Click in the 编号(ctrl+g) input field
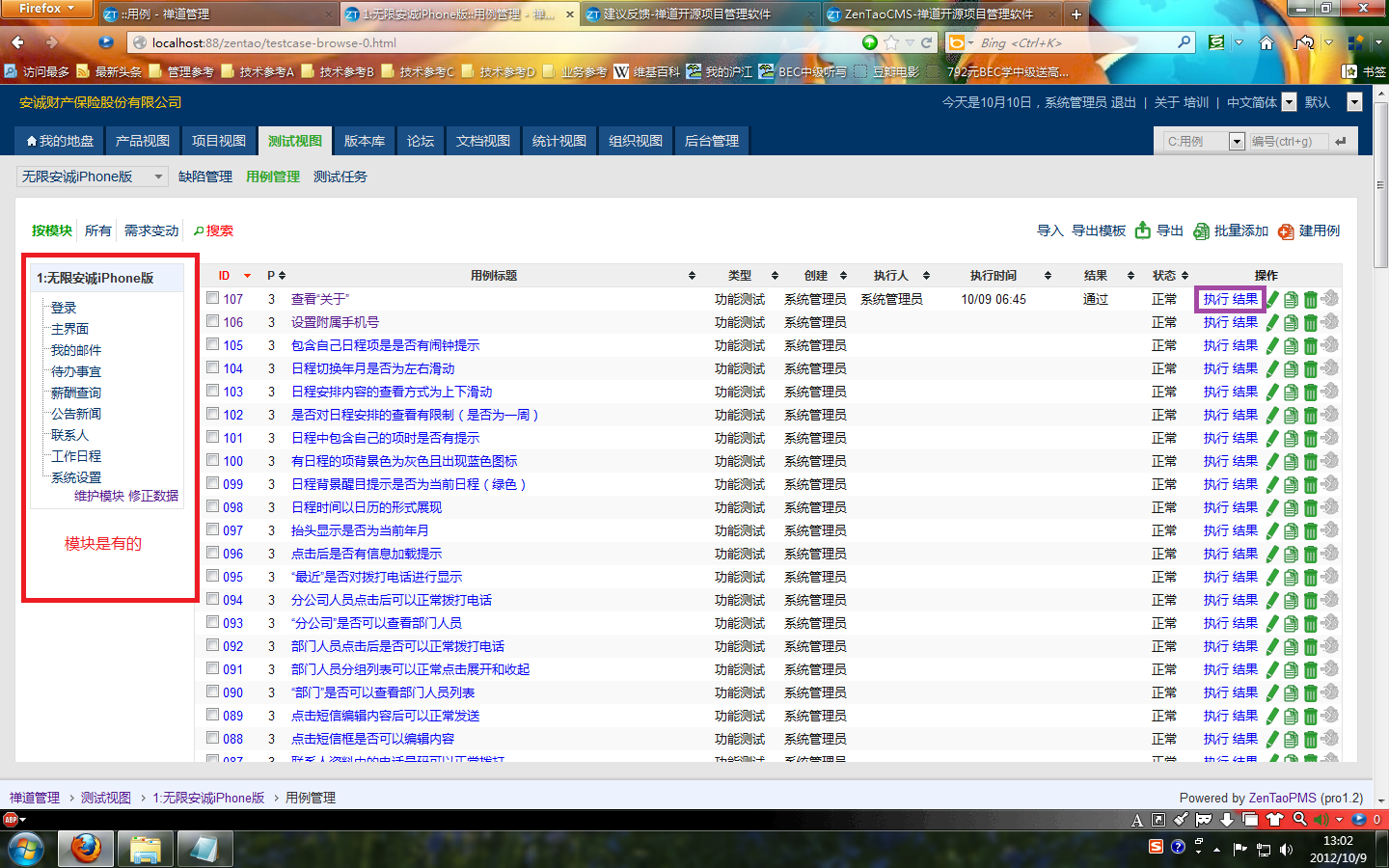Image resolution: width=1389 pixels, height=868 pixels. tap(1286, 141)
